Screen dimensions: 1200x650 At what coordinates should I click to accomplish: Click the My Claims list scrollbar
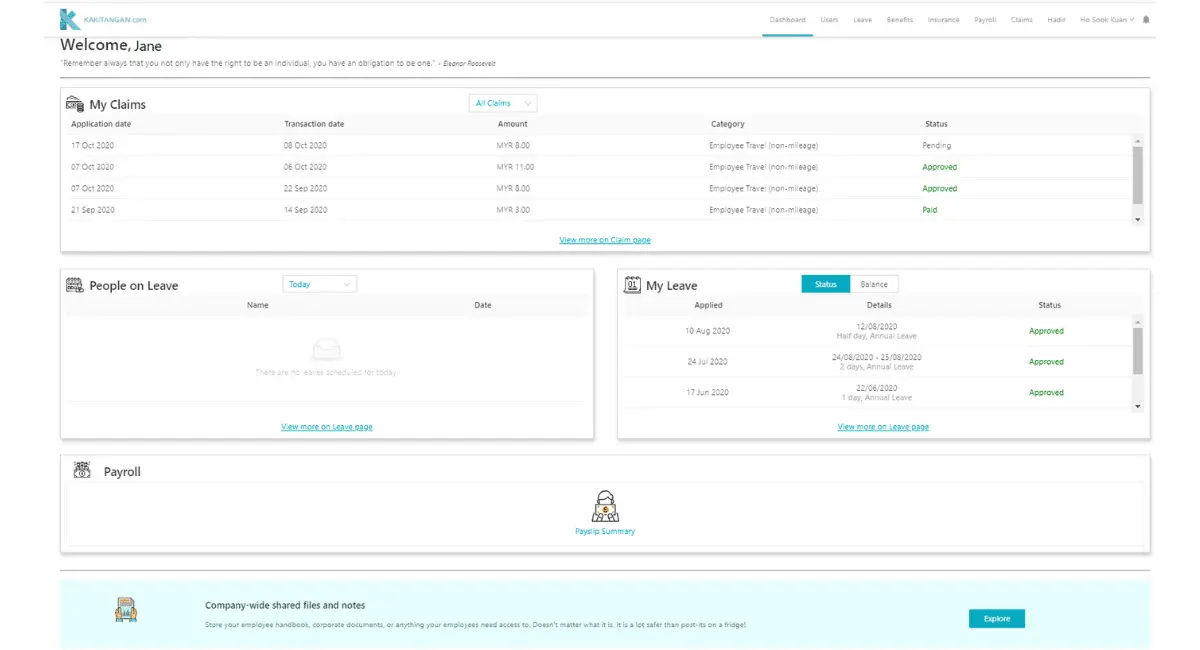(1137, 175)
